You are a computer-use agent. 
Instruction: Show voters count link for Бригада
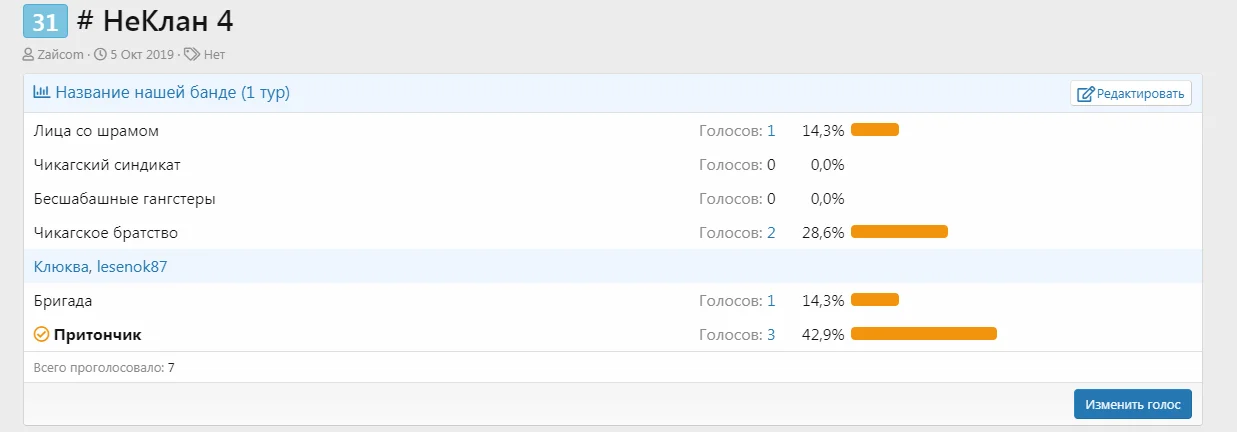[x=770, y=300]
